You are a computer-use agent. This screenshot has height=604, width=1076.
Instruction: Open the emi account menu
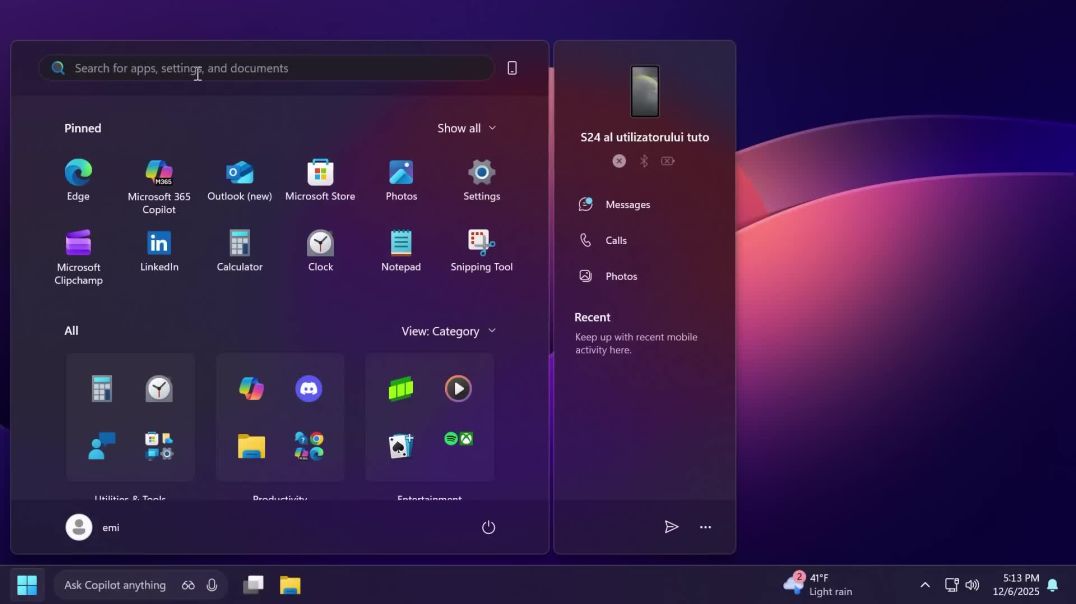coord(95,527)
